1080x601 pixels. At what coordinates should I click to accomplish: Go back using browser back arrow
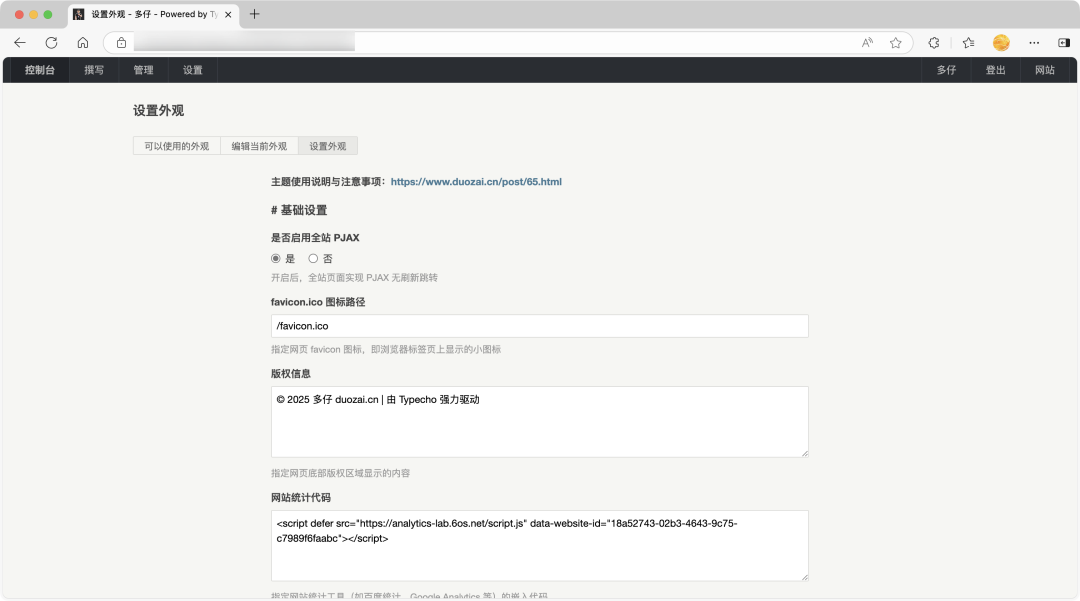20,43
